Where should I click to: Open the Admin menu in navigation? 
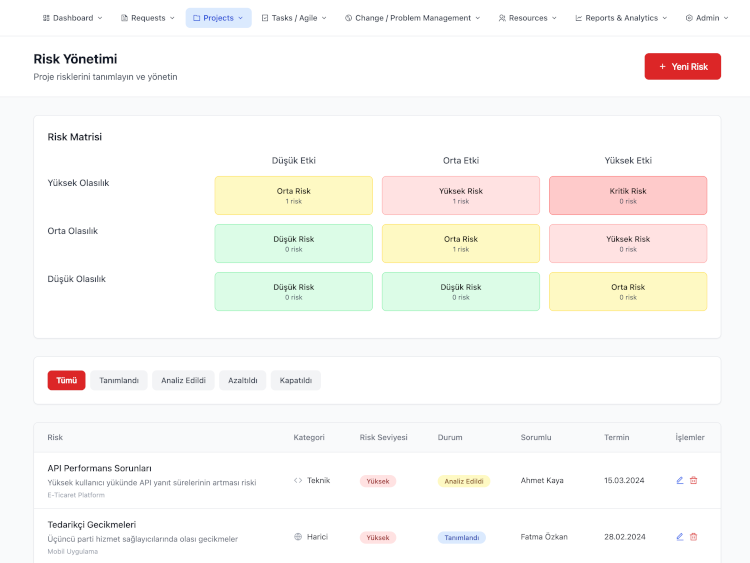[707, 18]
